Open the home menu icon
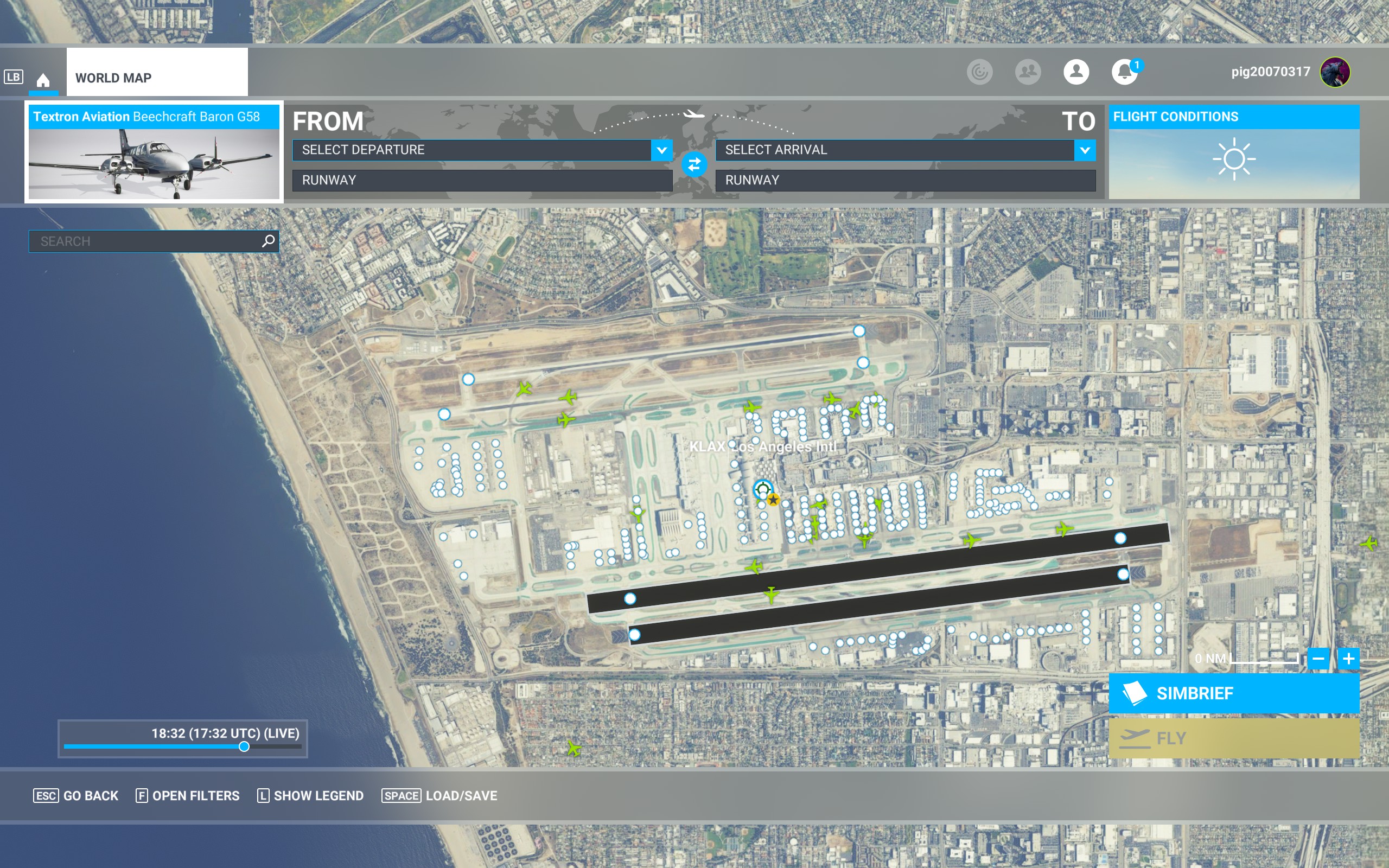 point(43,79)
